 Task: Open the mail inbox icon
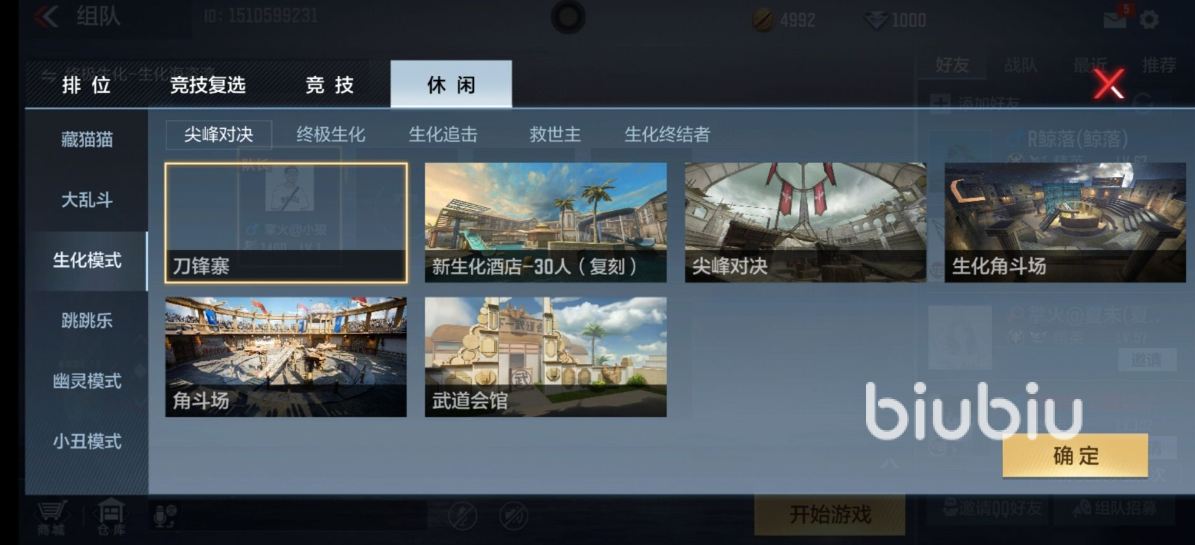[x=1115, y=20]
